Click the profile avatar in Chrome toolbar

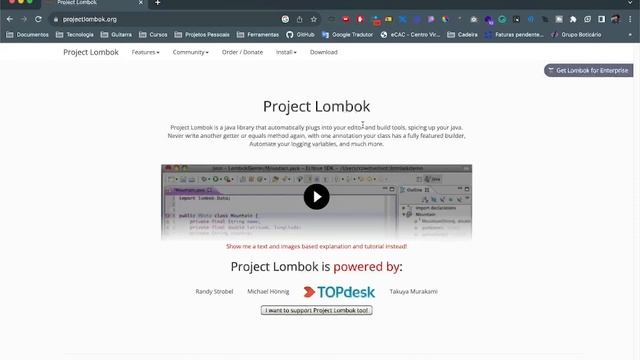tap(615, 19)
